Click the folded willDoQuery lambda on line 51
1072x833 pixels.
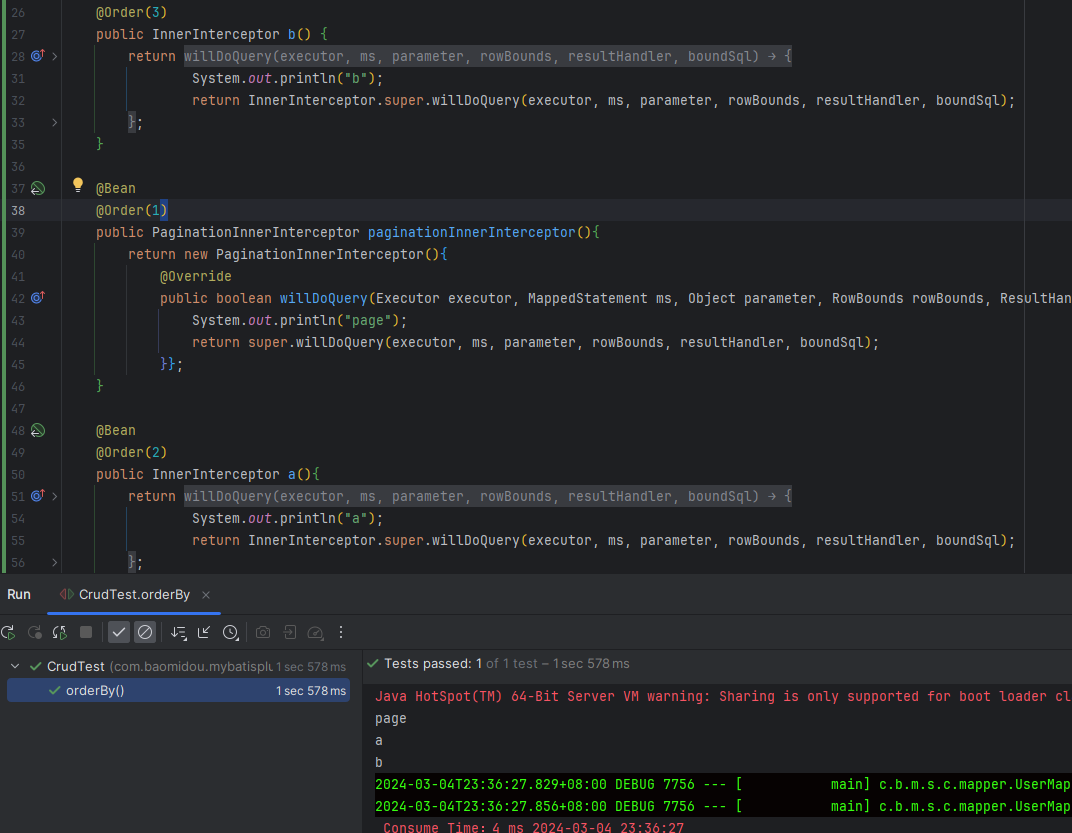pos(487,496)
